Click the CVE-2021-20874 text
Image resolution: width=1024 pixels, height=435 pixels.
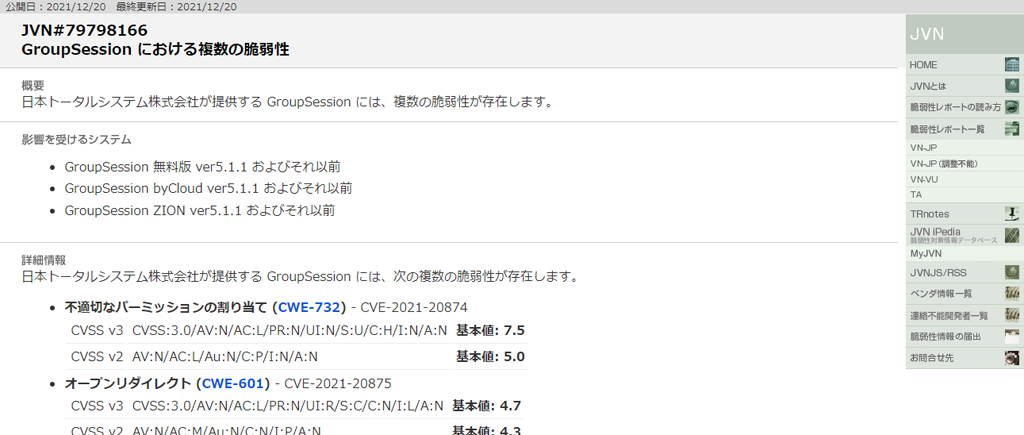[414, 308]
